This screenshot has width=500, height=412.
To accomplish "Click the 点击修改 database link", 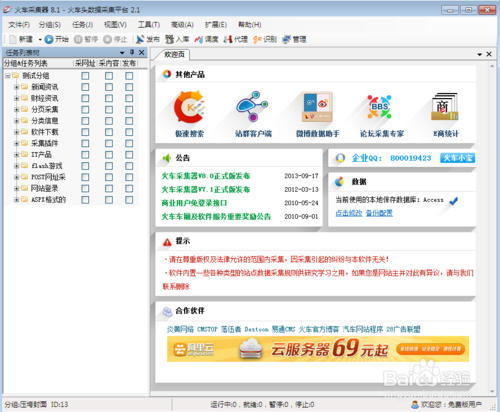I will coord(349,213).
